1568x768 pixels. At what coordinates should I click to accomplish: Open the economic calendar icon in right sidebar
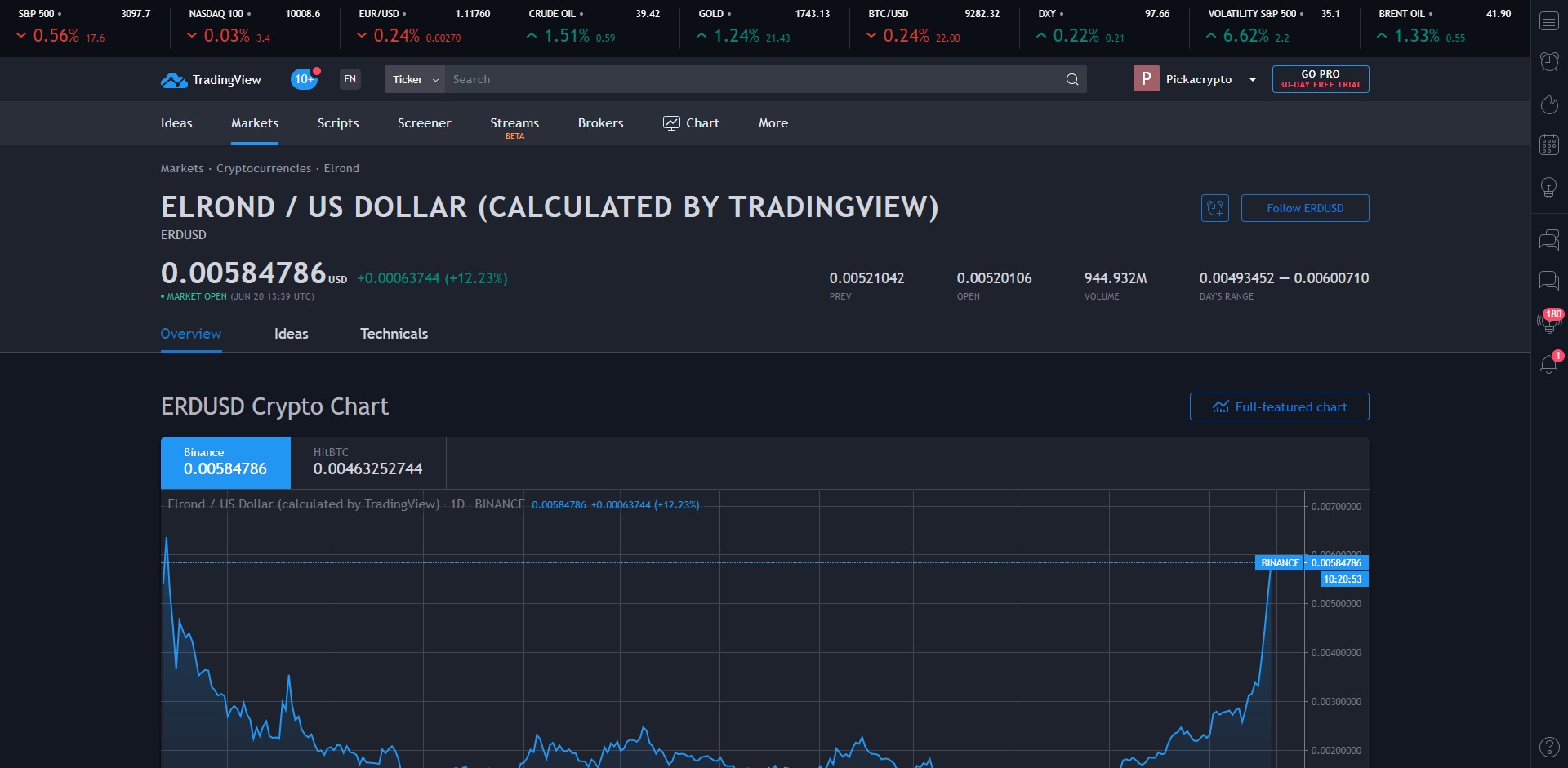1549,145
